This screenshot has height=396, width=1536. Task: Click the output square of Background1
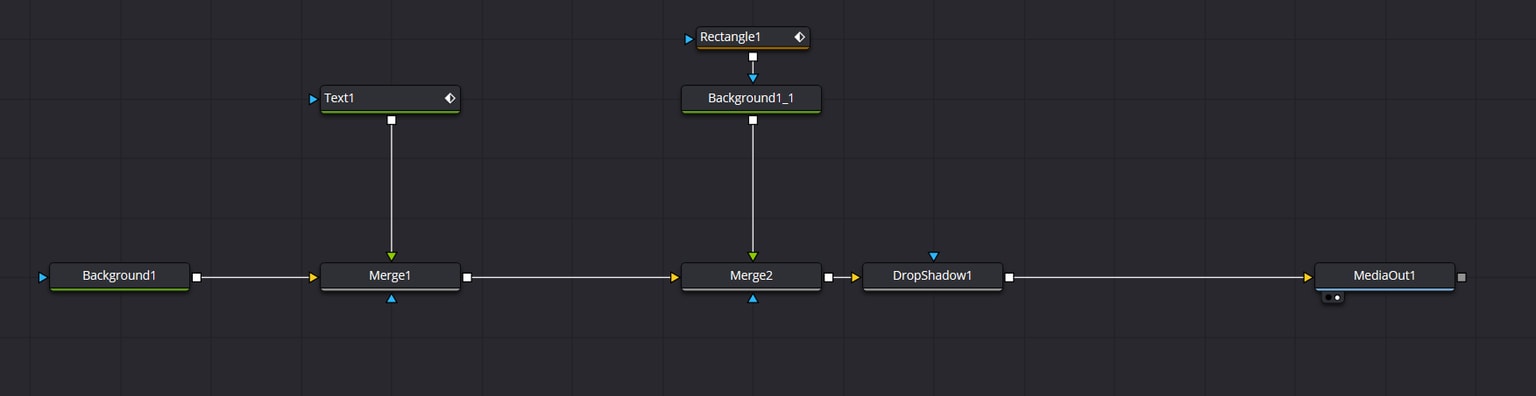pos(196,277)
